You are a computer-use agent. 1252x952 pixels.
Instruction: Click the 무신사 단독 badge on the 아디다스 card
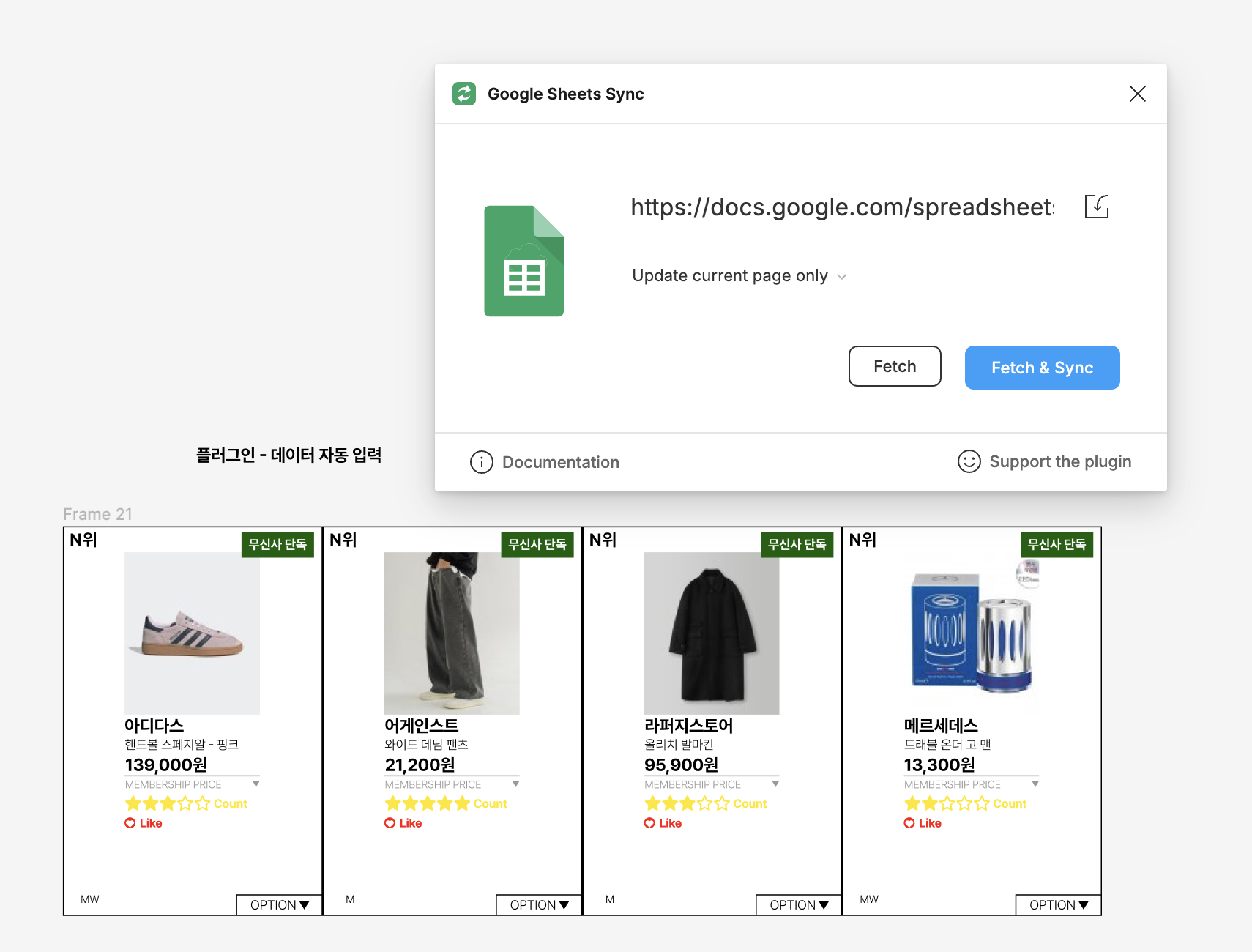click(x=277, y=545)
